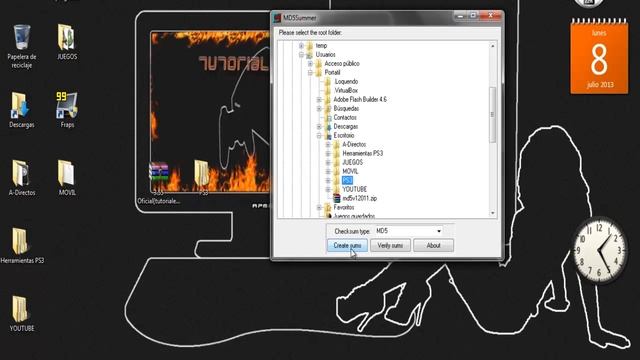The width and height of the screenshot is (640, 360).
Task: Select 'VirtualBox' in the folder tree
Action: (x=346, y=91)
